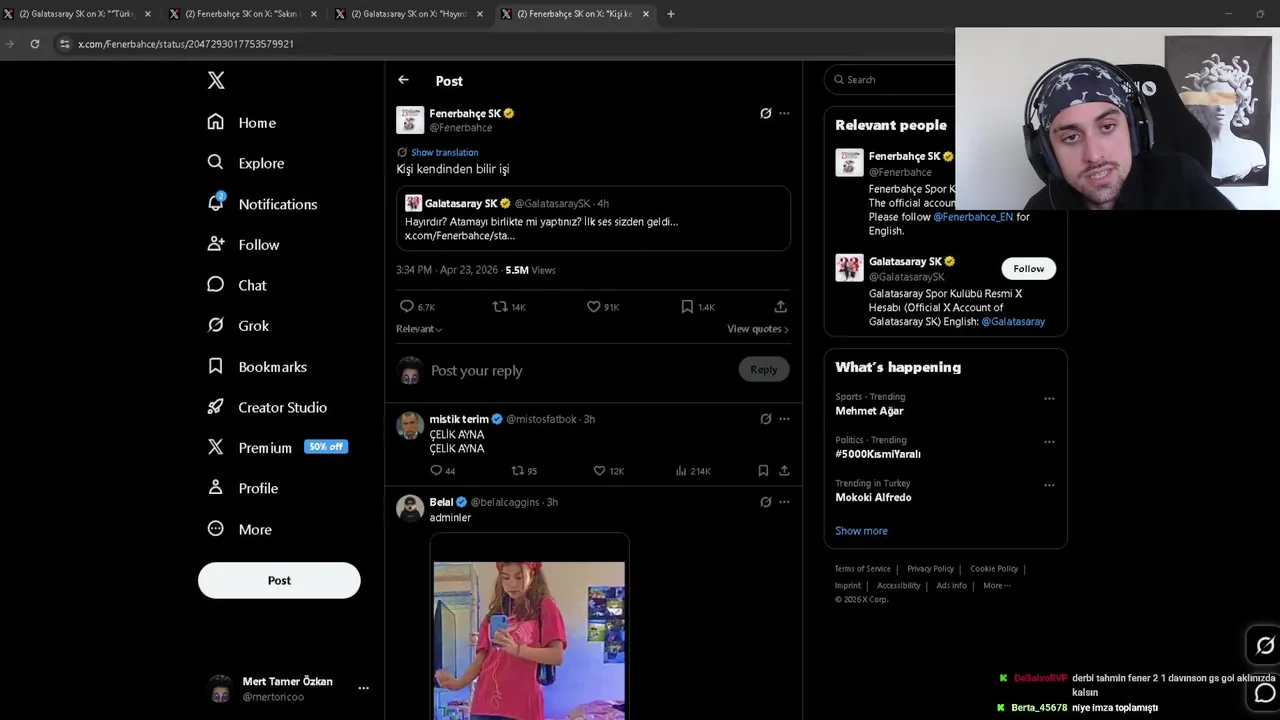Open more options on Belal reply

(784, 502)
